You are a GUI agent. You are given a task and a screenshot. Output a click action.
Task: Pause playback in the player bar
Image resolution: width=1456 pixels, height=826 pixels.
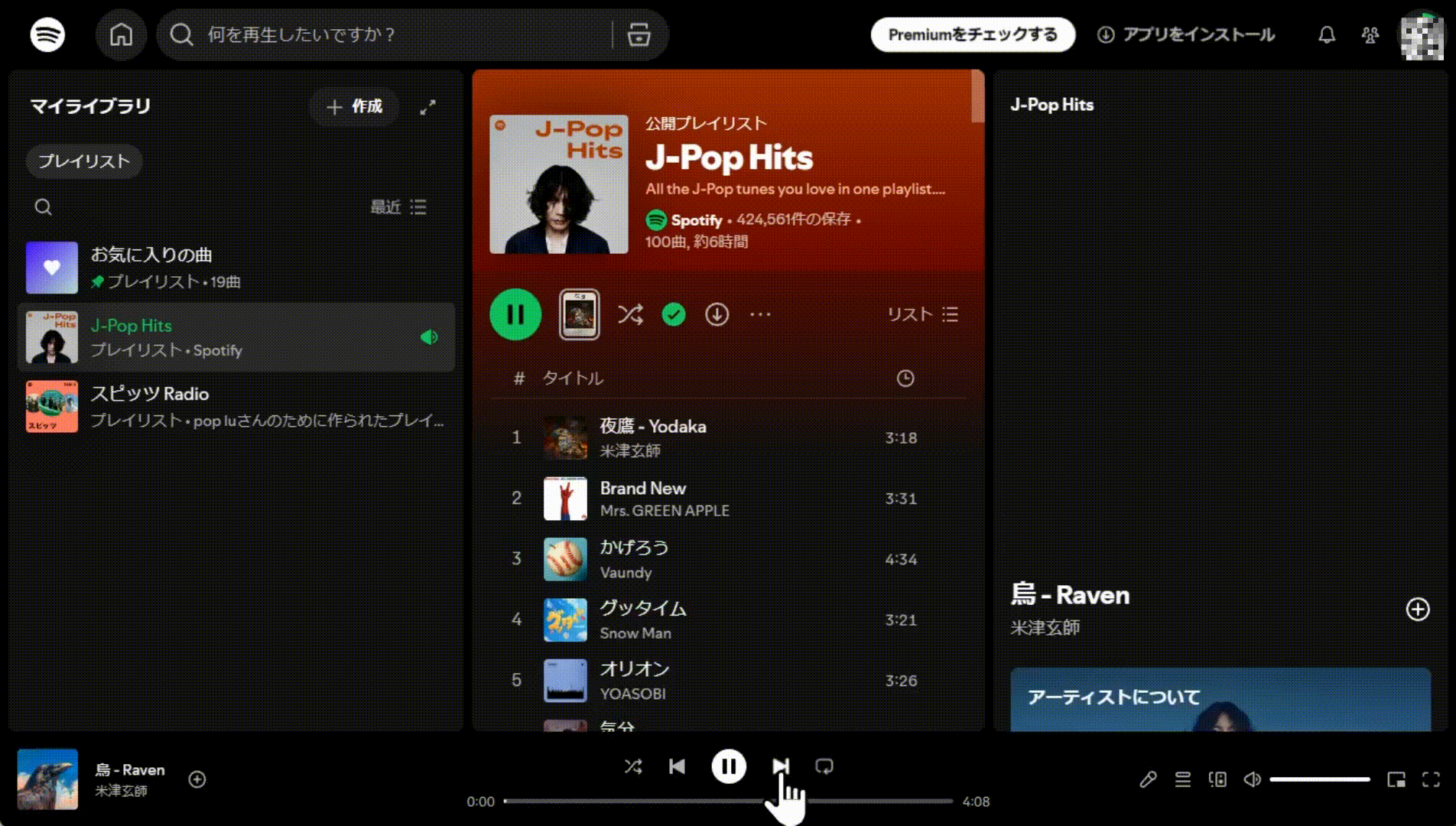[x=729, y=766]
